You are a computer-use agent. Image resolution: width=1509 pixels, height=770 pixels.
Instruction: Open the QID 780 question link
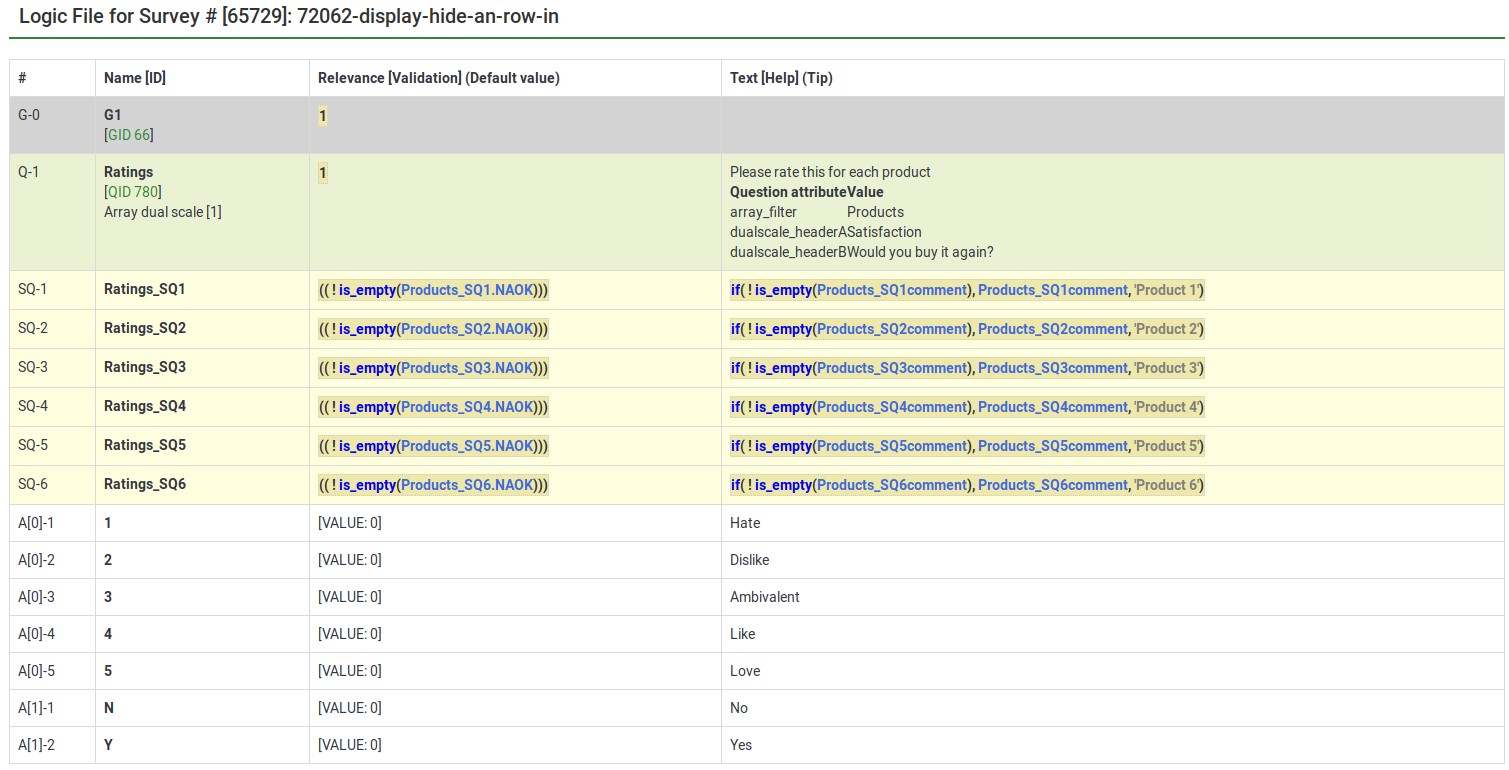[x=134, y=192]
